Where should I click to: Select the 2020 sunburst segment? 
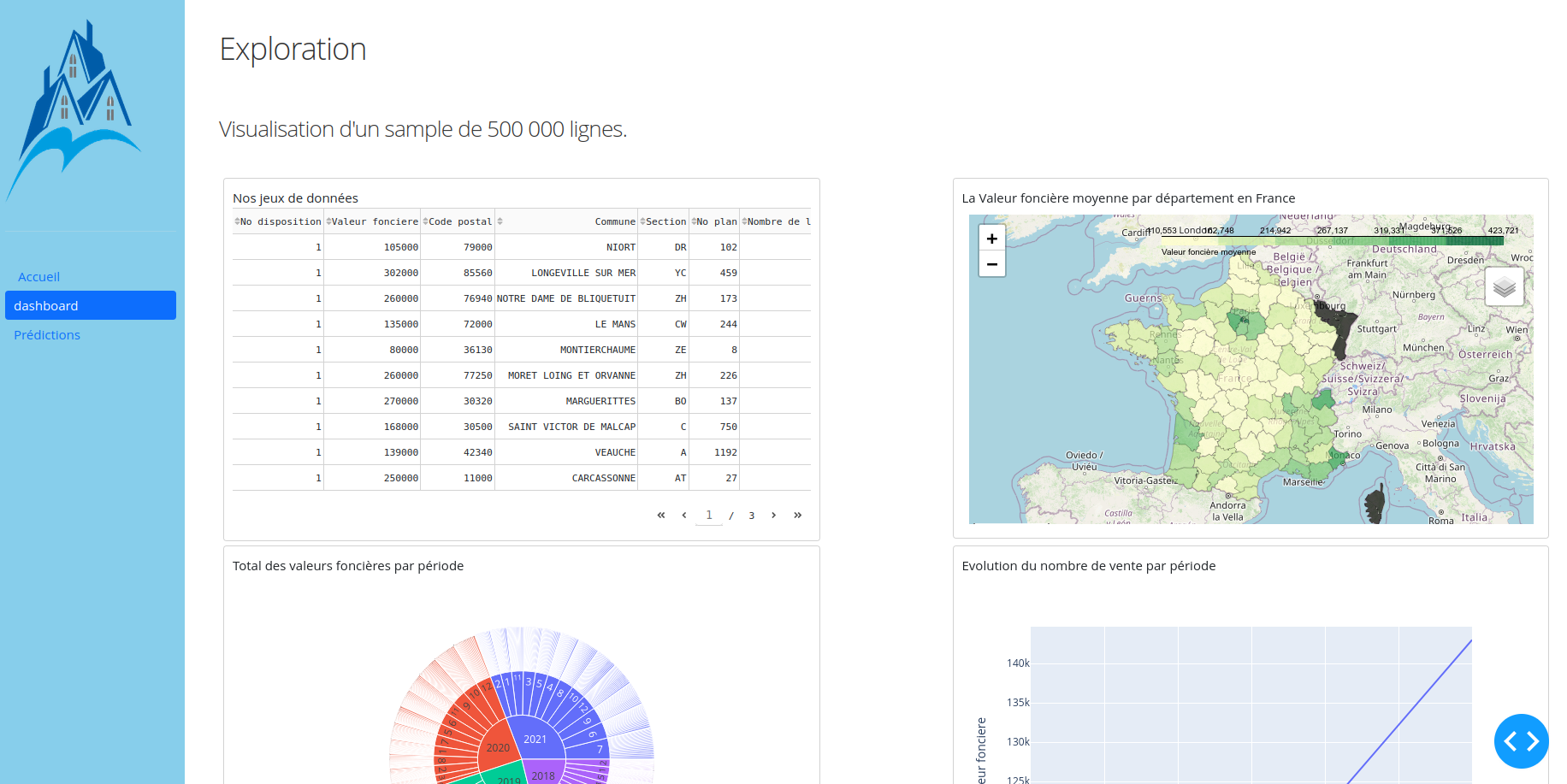coord(497,747)
